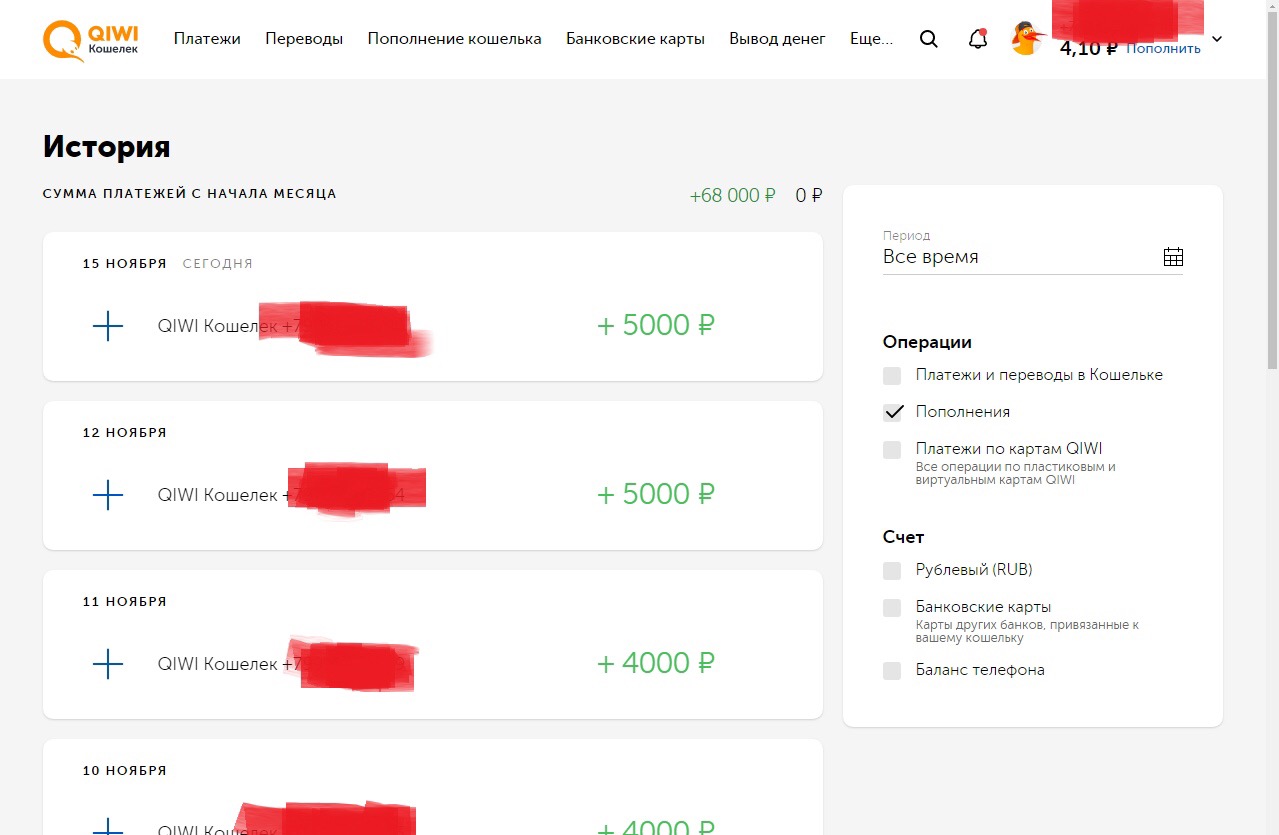Open the calendar icon in Период field
Viewport: 1279px width, 835px height.
1173,257
